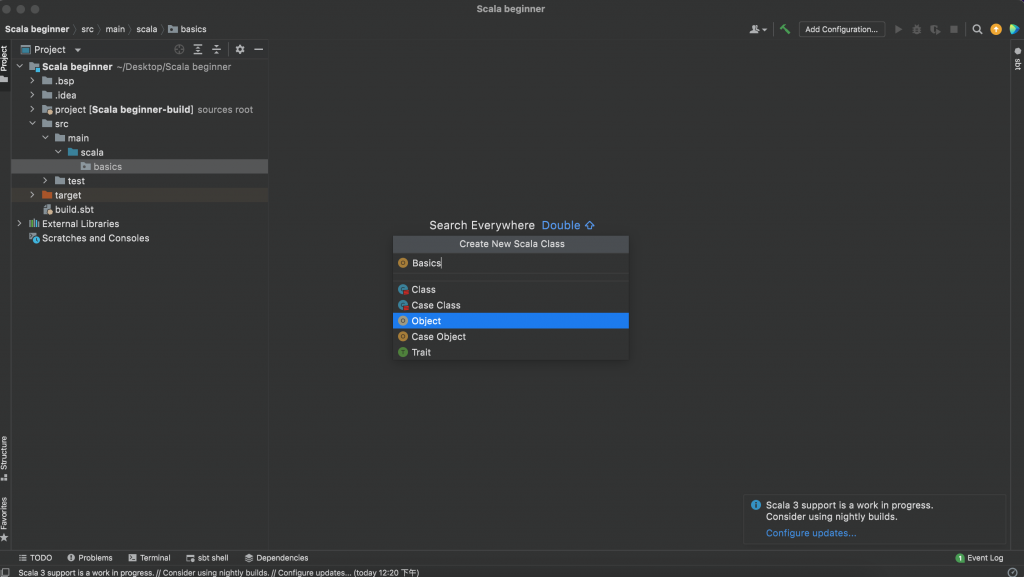
Task: Open the Event Log
Action: pos(979,557)
